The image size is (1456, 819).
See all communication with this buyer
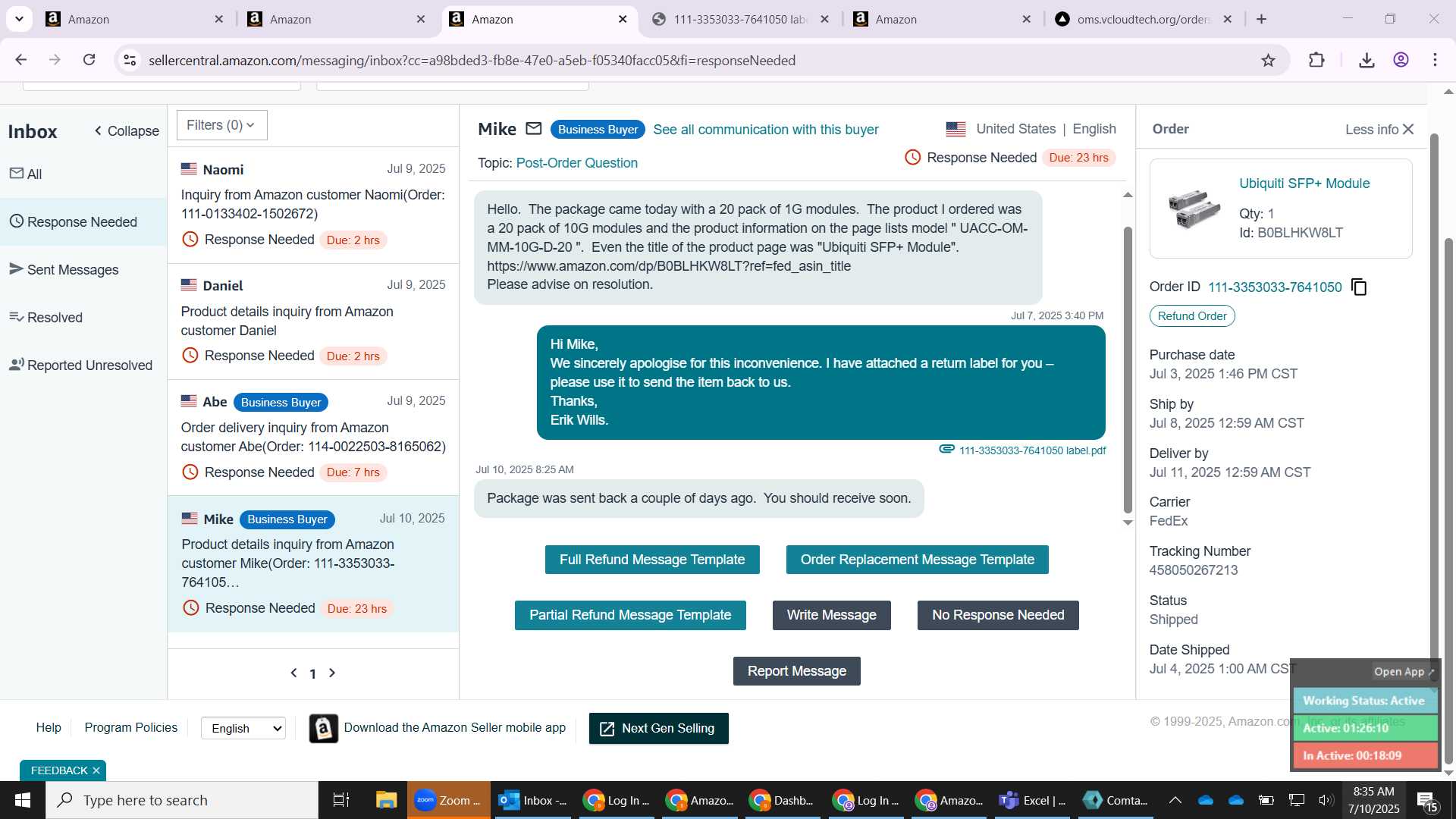click(x=766, y=130)
